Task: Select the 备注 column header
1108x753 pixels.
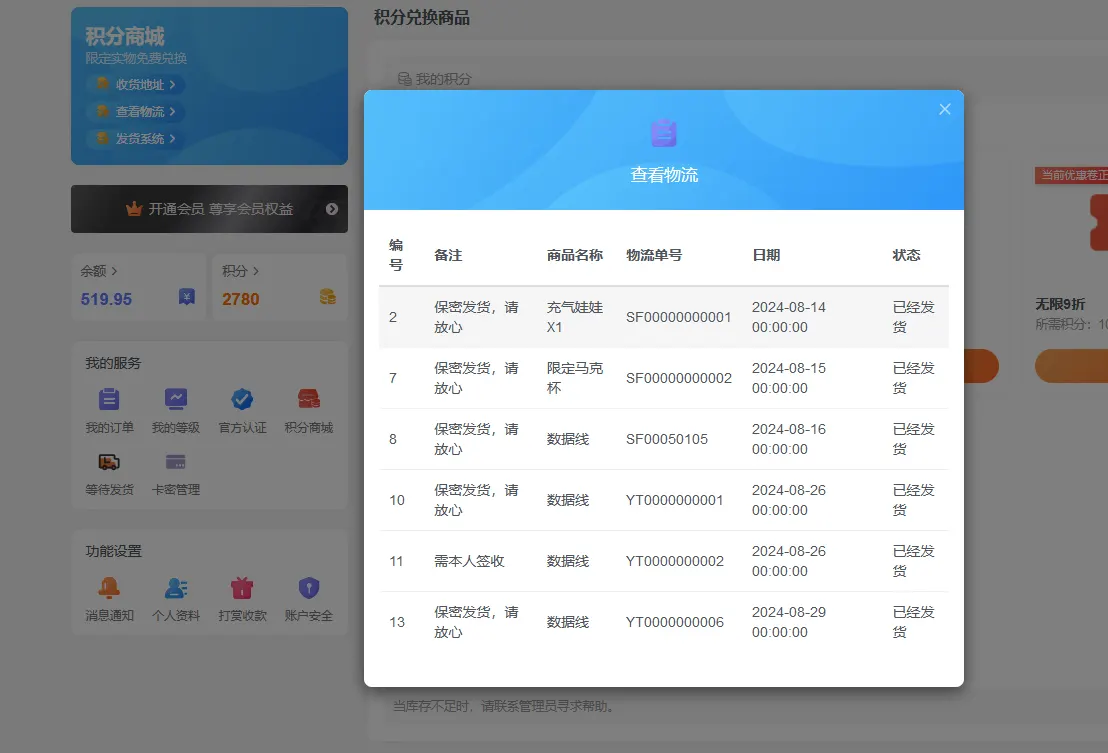Action: (448, 255)
